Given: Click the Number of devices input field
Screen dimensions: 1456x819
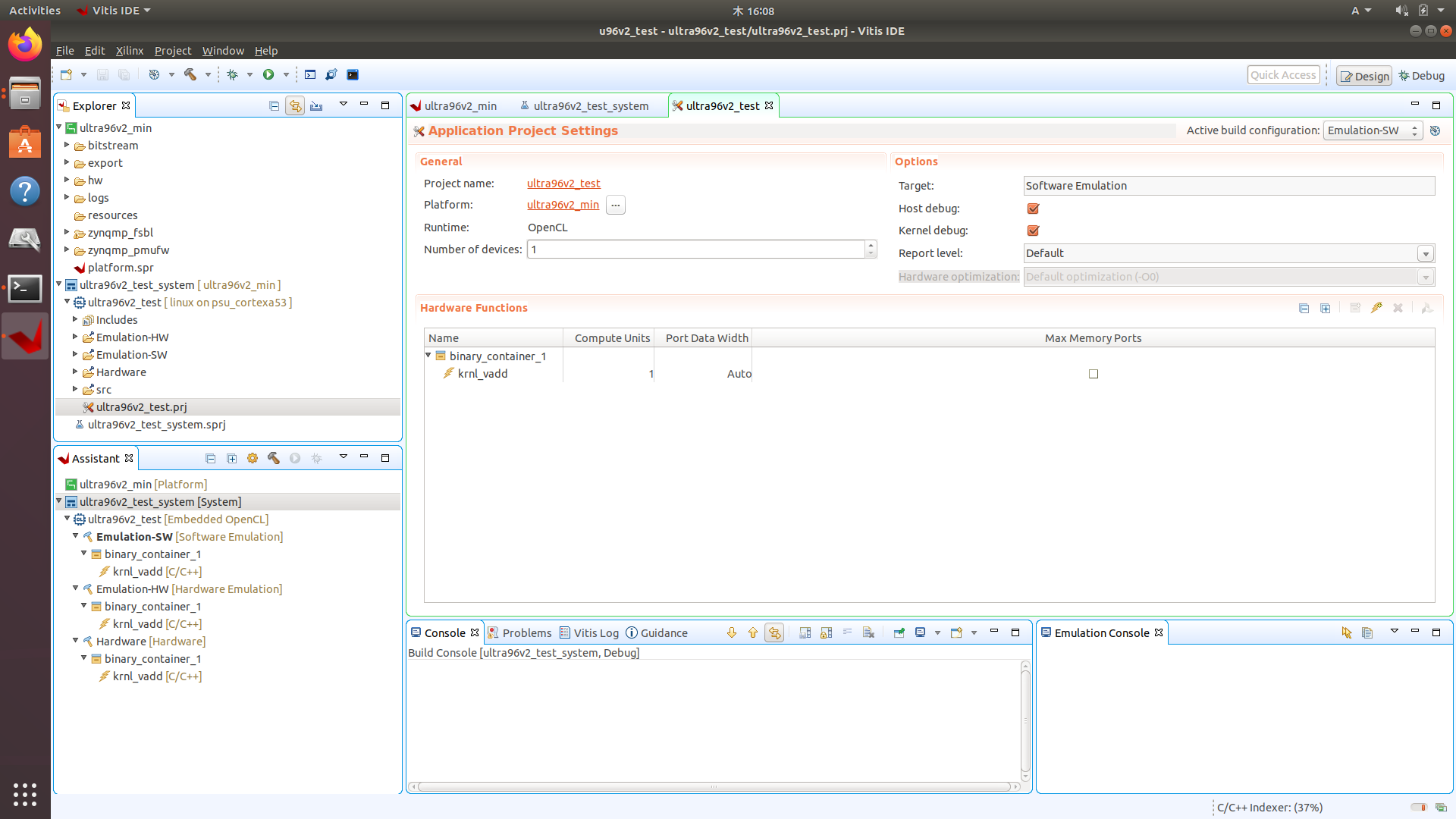Looking at the screenshot, I should coord(695,249).
